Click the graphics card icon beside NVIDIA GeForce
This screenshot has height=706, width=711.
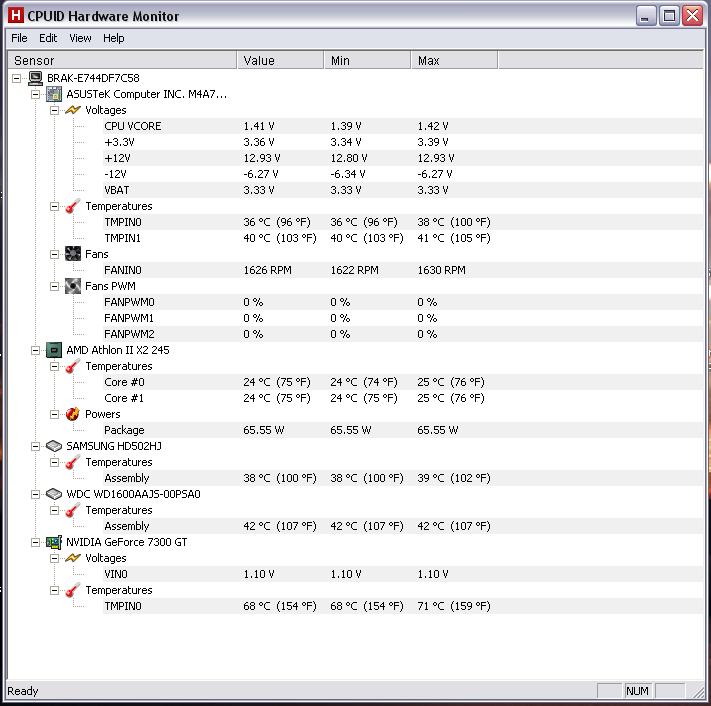pos(54,542)
